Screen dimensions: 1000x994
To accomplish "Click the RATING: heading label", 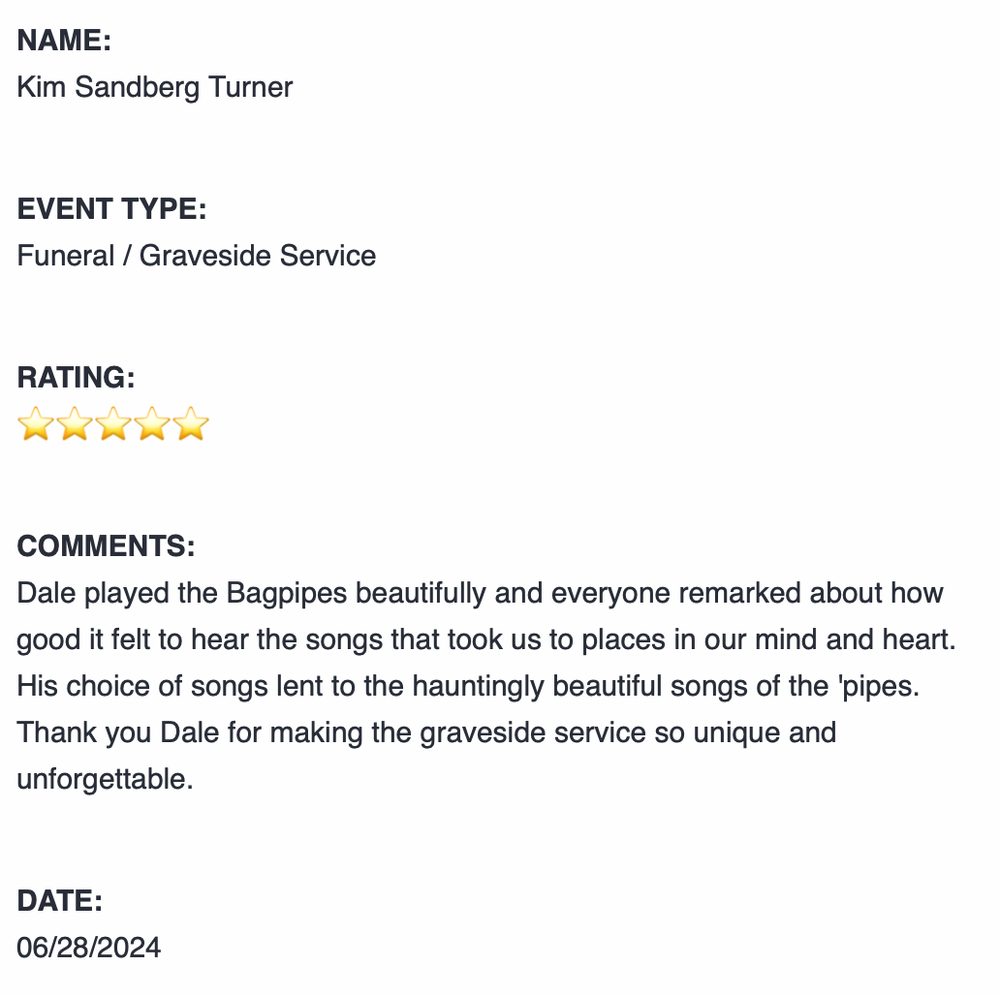I will [76, 378].
